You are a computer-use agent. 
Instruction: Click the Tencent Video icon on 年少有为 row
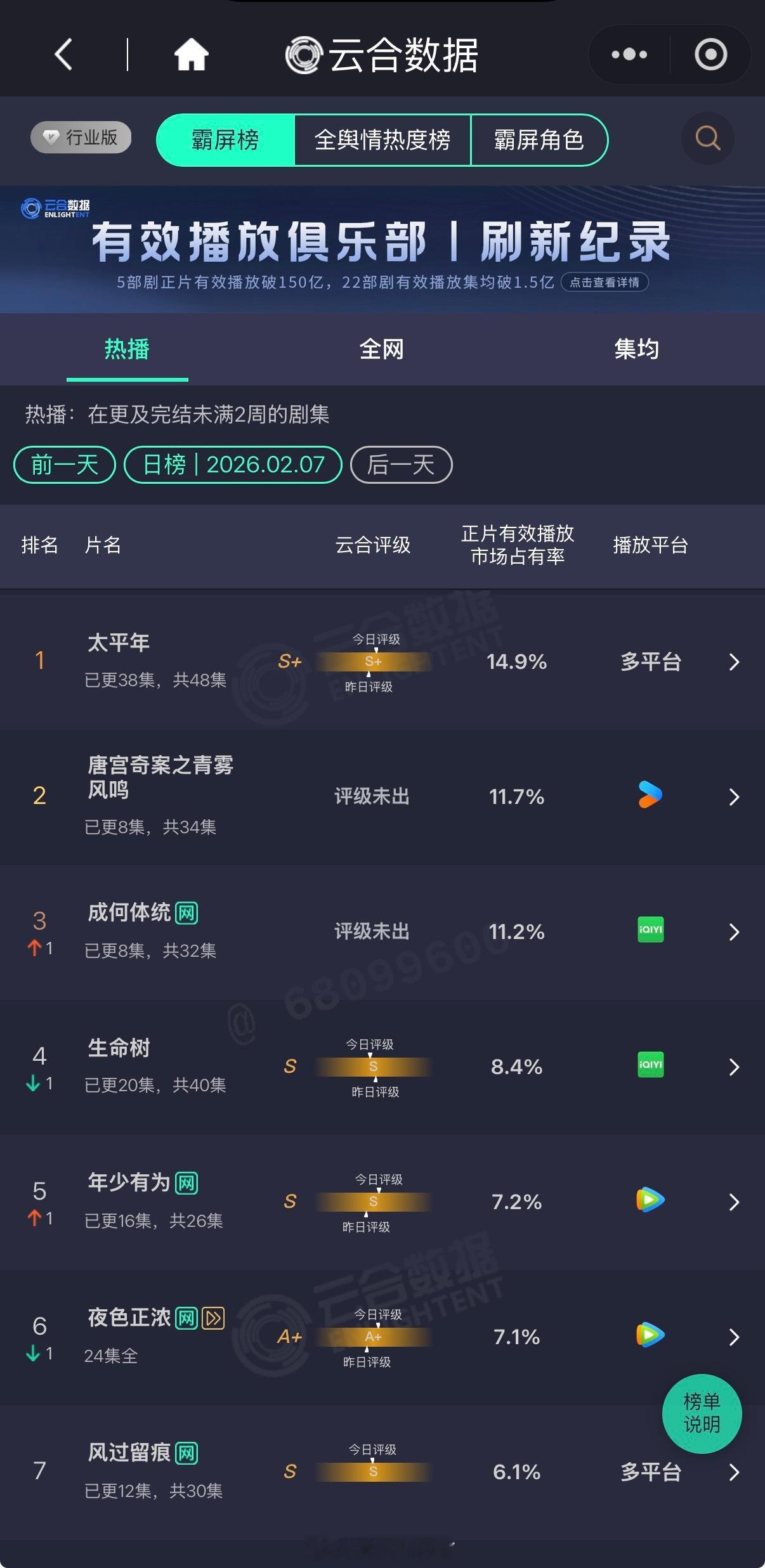click(649, 1202)
